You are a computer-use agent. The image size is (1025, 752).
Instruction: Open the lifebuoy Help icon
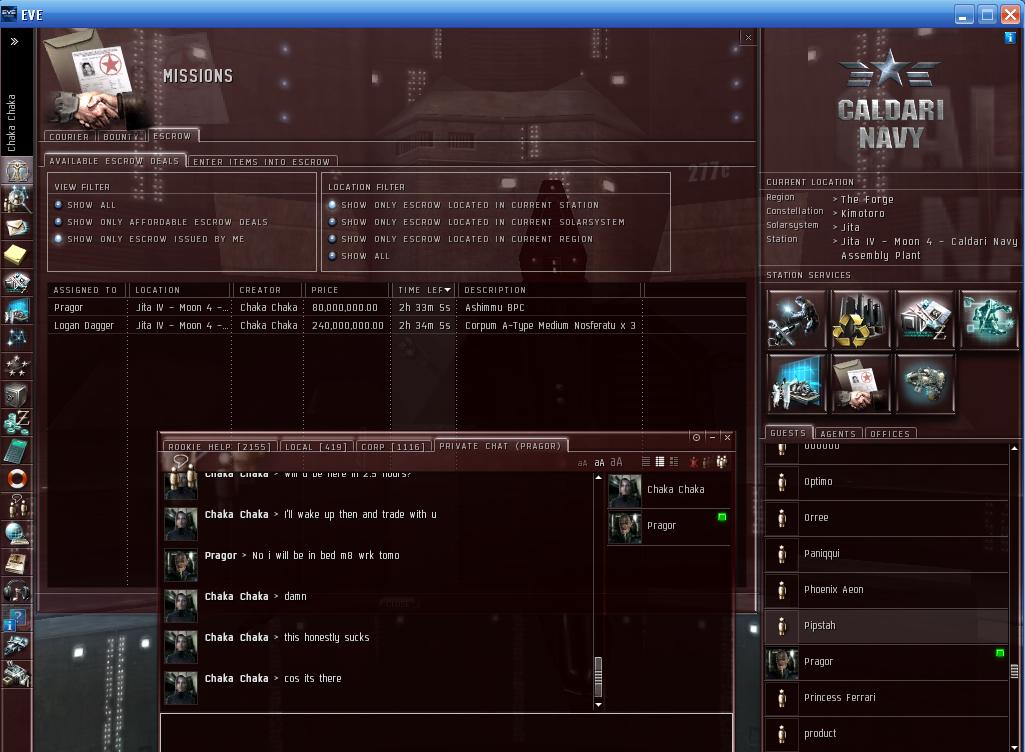click(17, 479)
